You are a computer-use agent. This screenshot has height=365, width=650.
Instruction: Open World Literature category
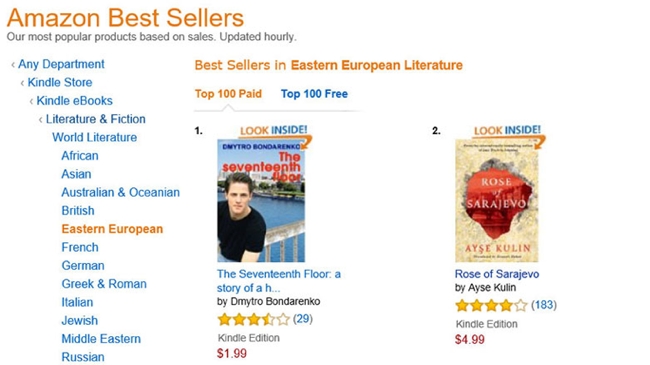95,137
